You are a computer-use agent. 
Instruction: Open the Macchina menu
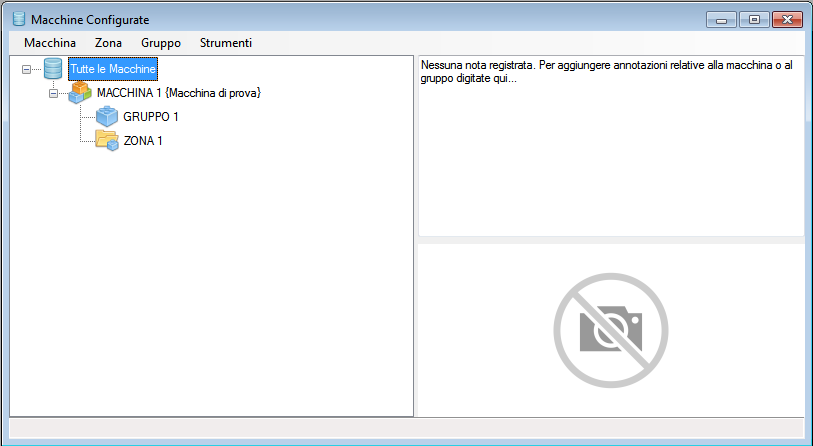point(50,43)
